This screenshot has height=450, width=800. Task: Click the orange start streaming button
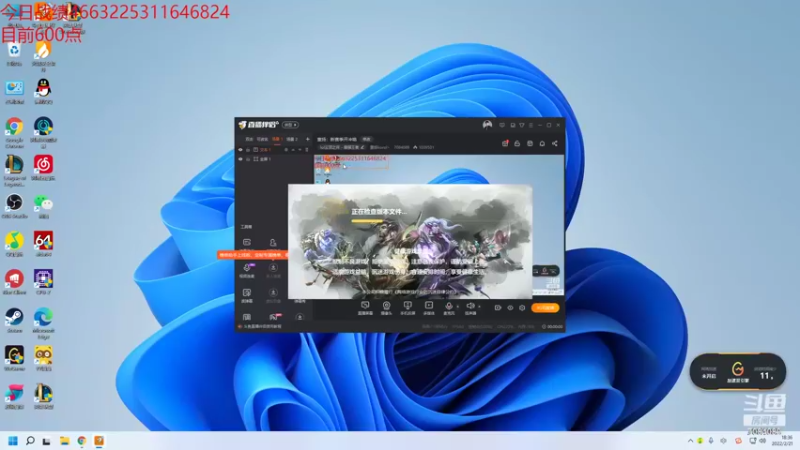[x=545, y=308]
